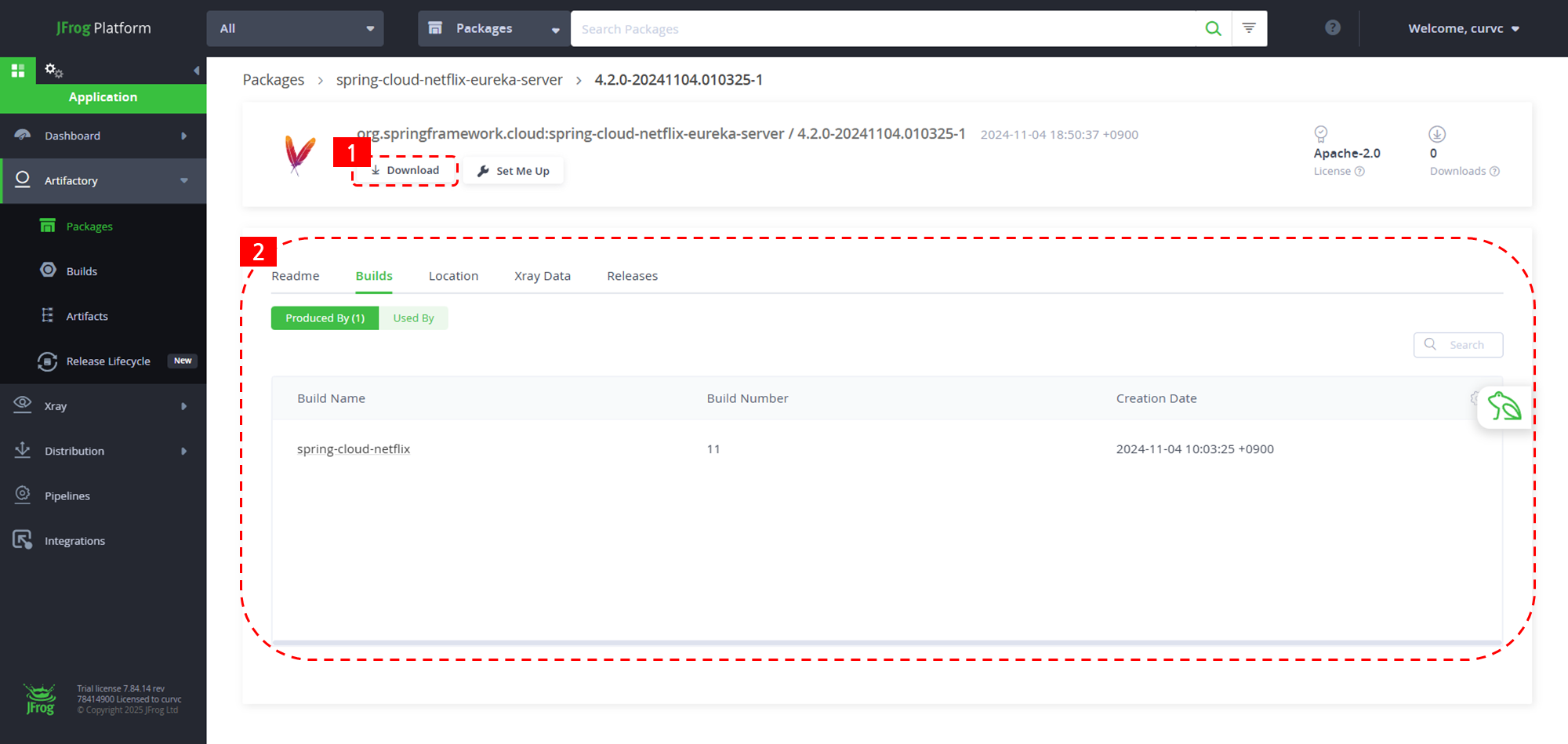Click the Downloads info question icon
Viewport: 1568px width, 744px height.
(1494, 172)
